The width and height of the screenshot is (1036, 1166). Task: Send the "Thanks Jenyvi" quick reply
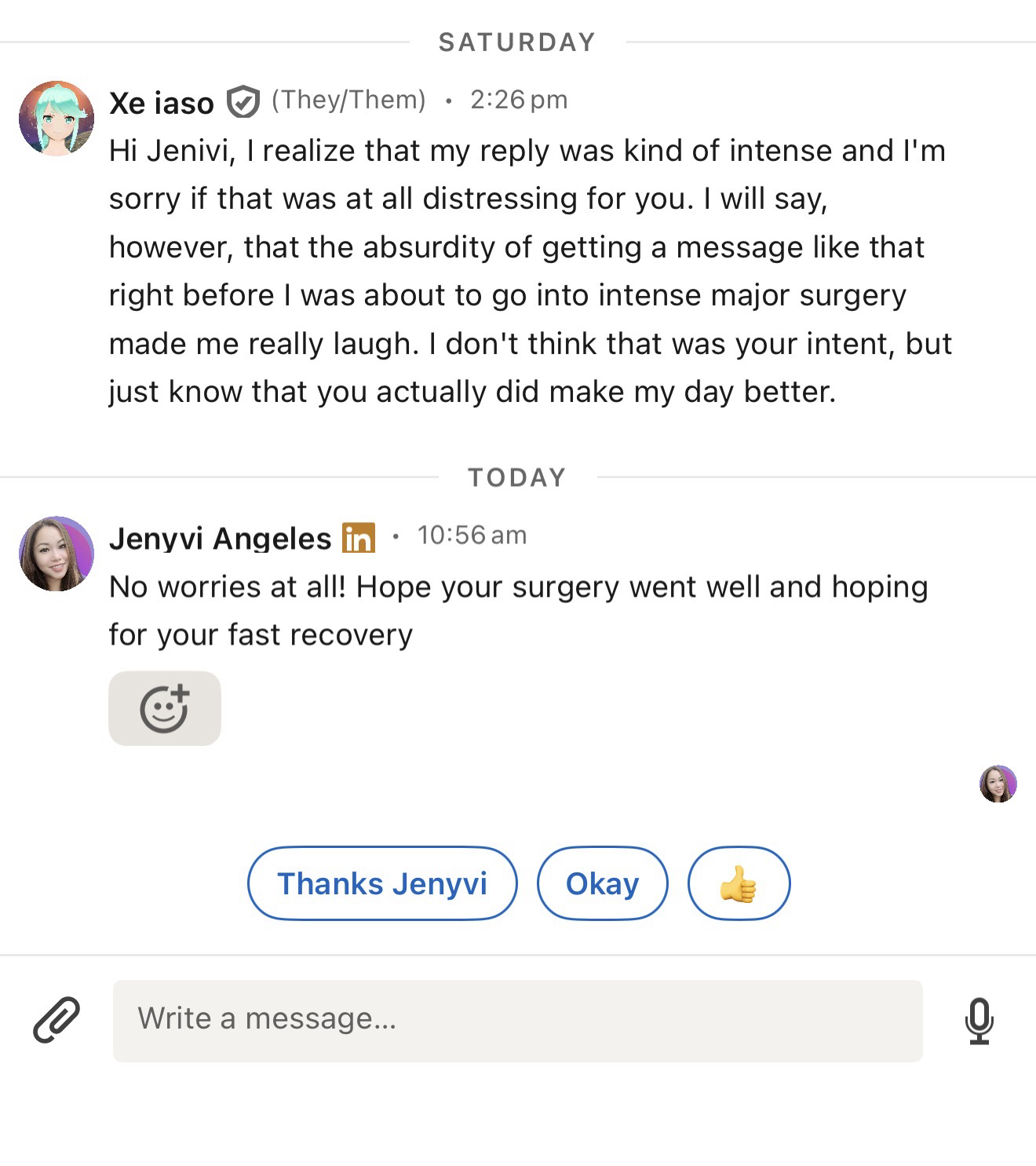click(x=382, y=883)
